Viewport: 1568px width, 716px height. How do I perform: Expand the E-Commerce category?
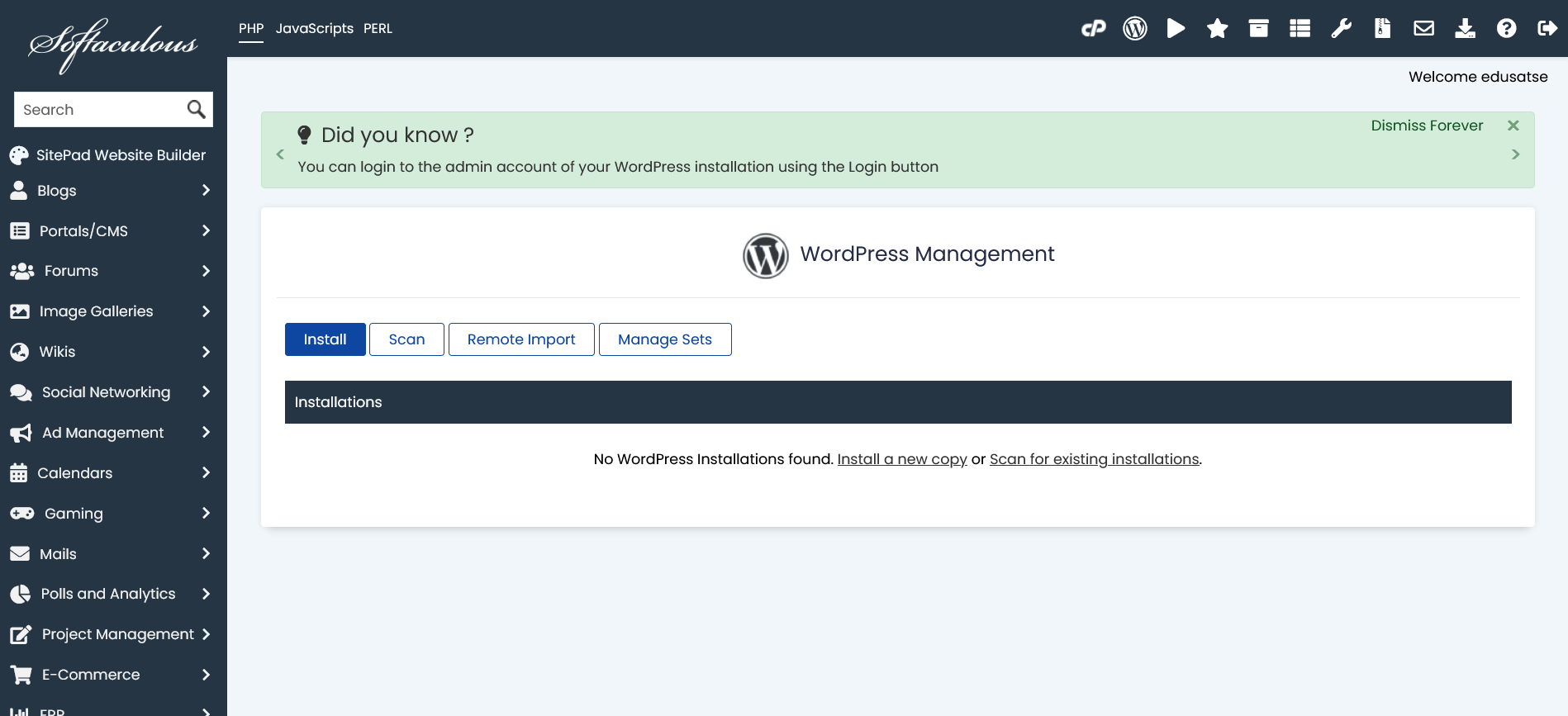[112, 675]
